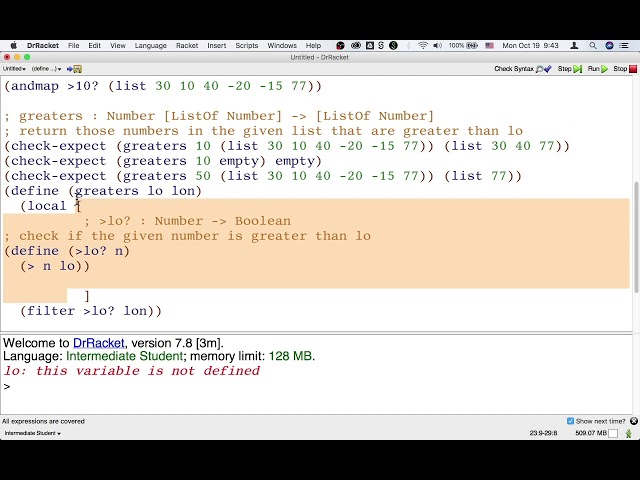The width and height of the screenshot is (640, 480).
Task: Open the DrRacket application menu
Action: coord(43,45)
